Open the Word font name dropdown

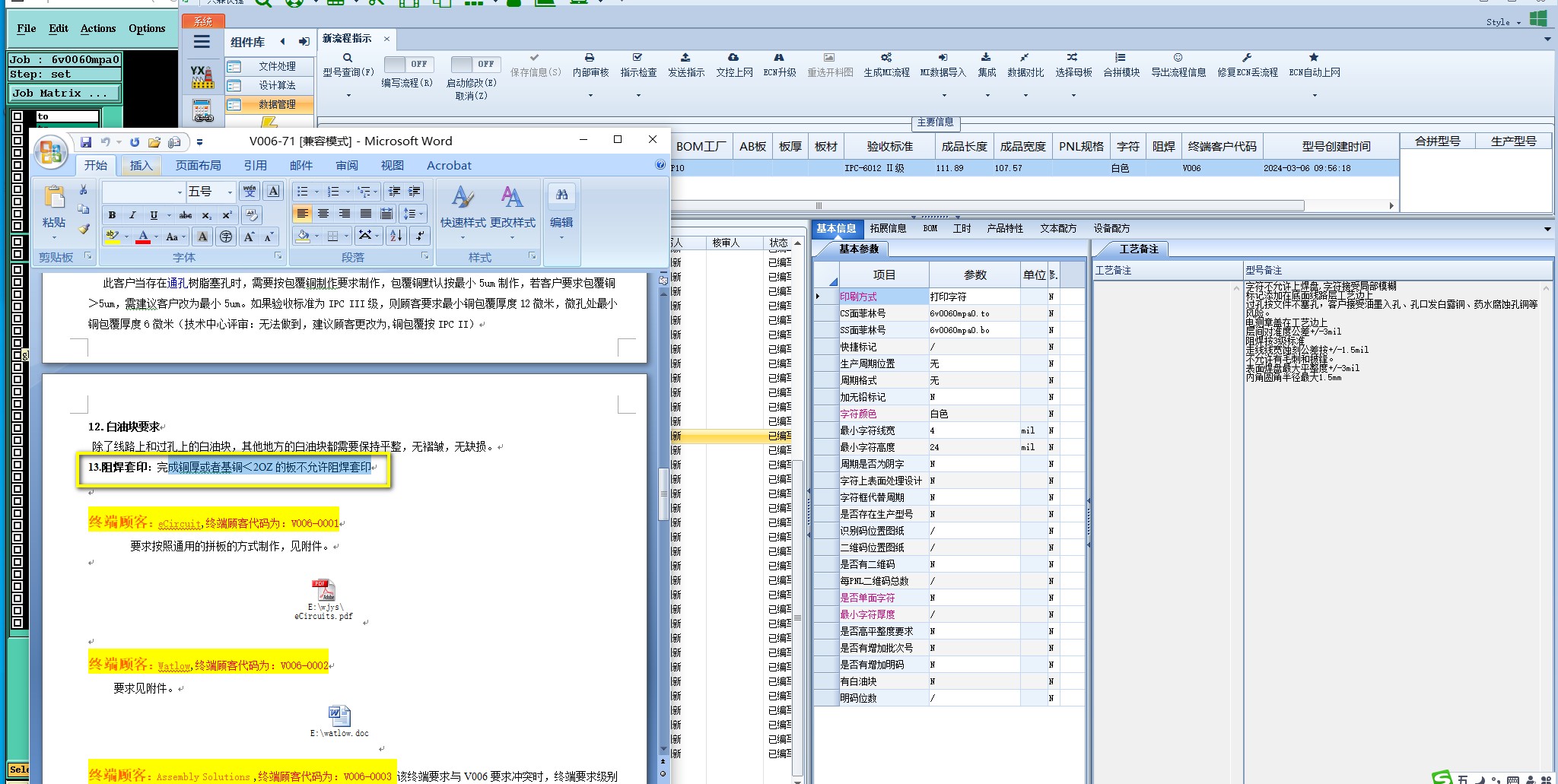(180, 192)
